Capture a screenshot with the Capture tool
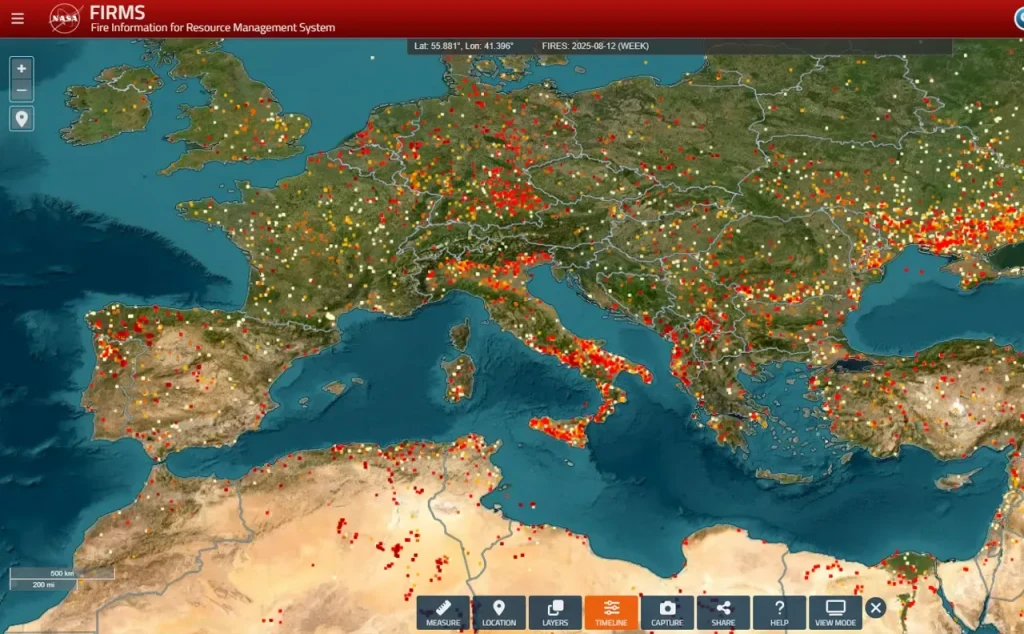Viewport: 1024px width, 634px height. [667, 612]
